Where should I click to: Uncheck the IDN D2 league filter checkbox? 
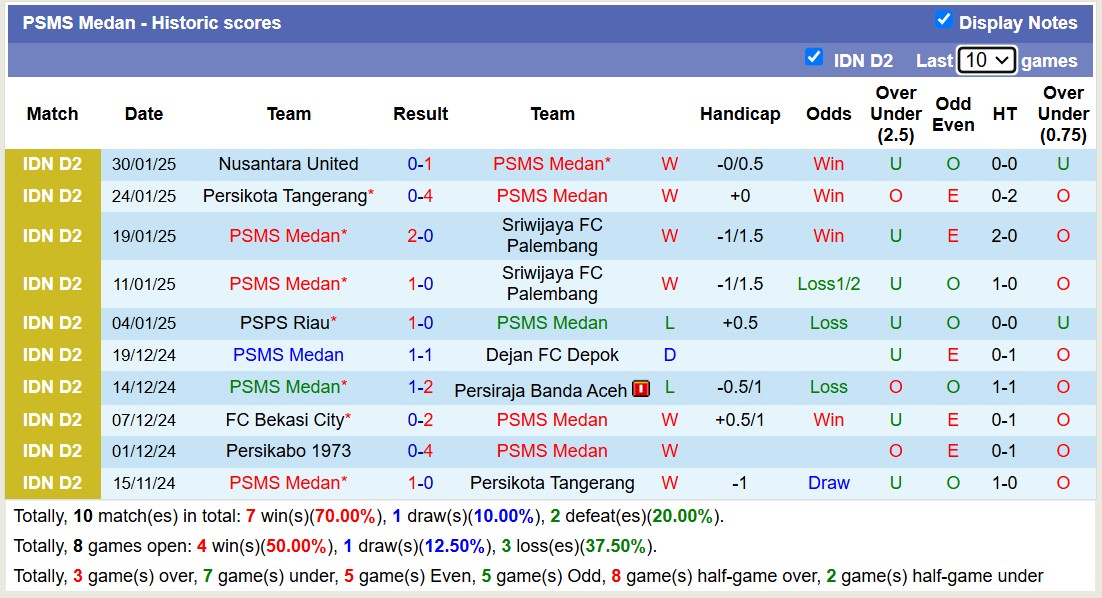814,58
